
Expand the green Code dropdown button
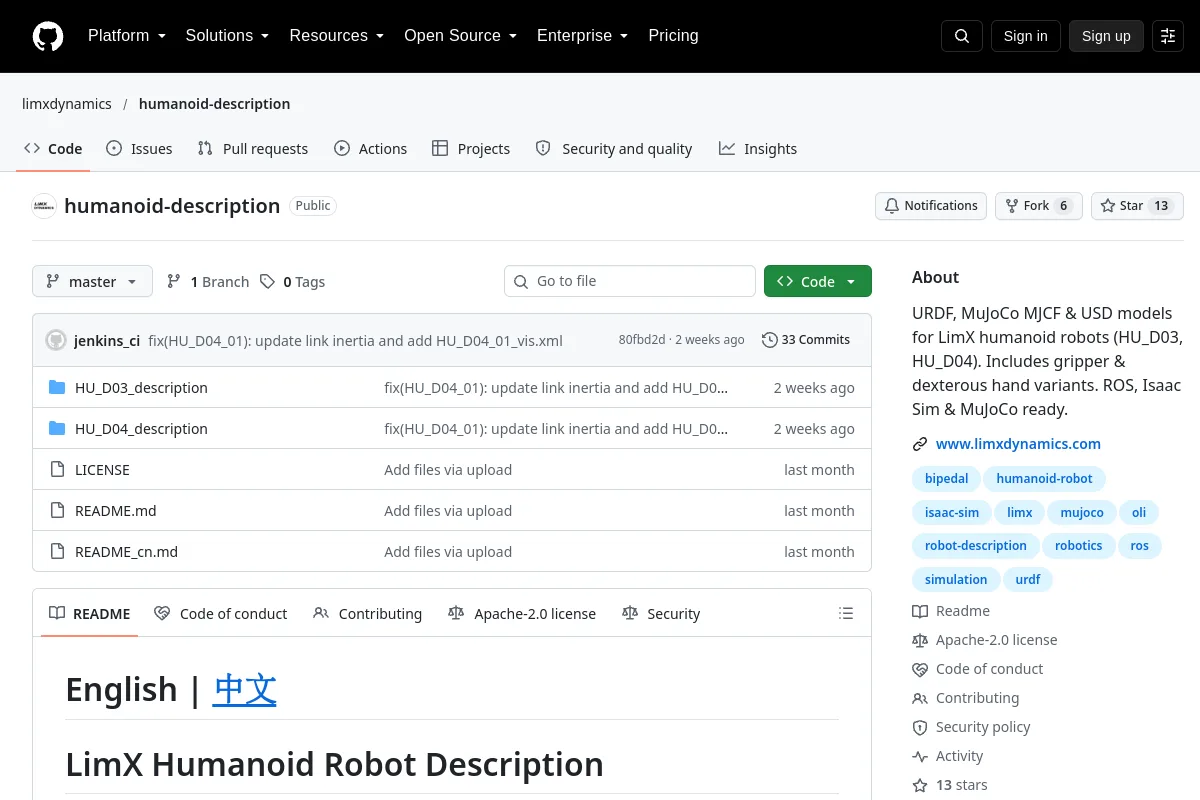click(818, 282)
